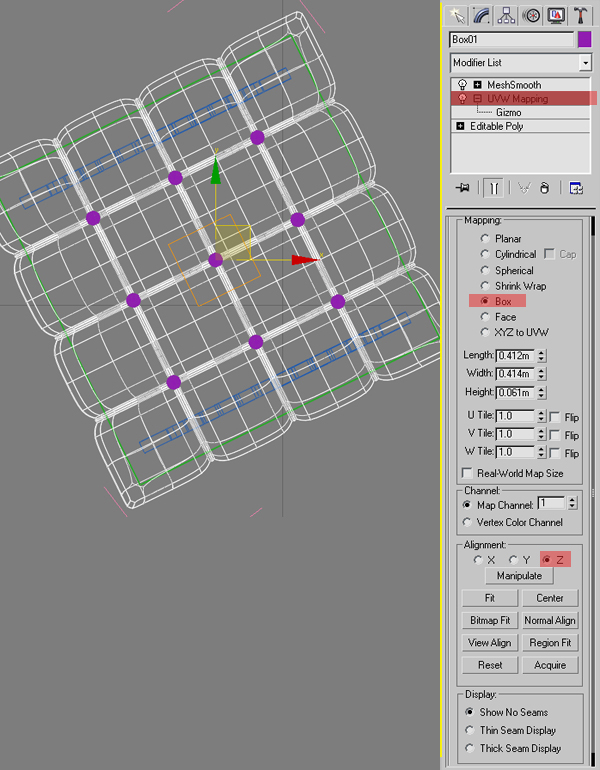The height and width of the screenshot is (770, 600).
Task: Select XYZ to UVW mapping
Action: (485, 332)
